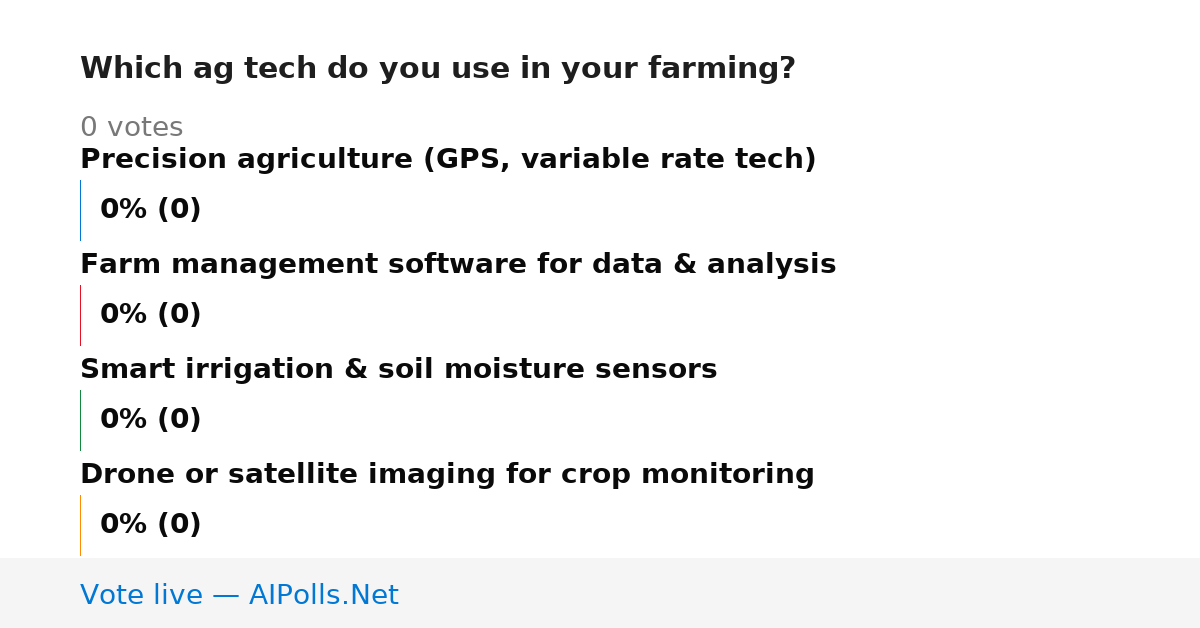The height and width of the screenshot is (628, 1200).
Task: Click the 0 votes counter text
Action: (131, 128)
